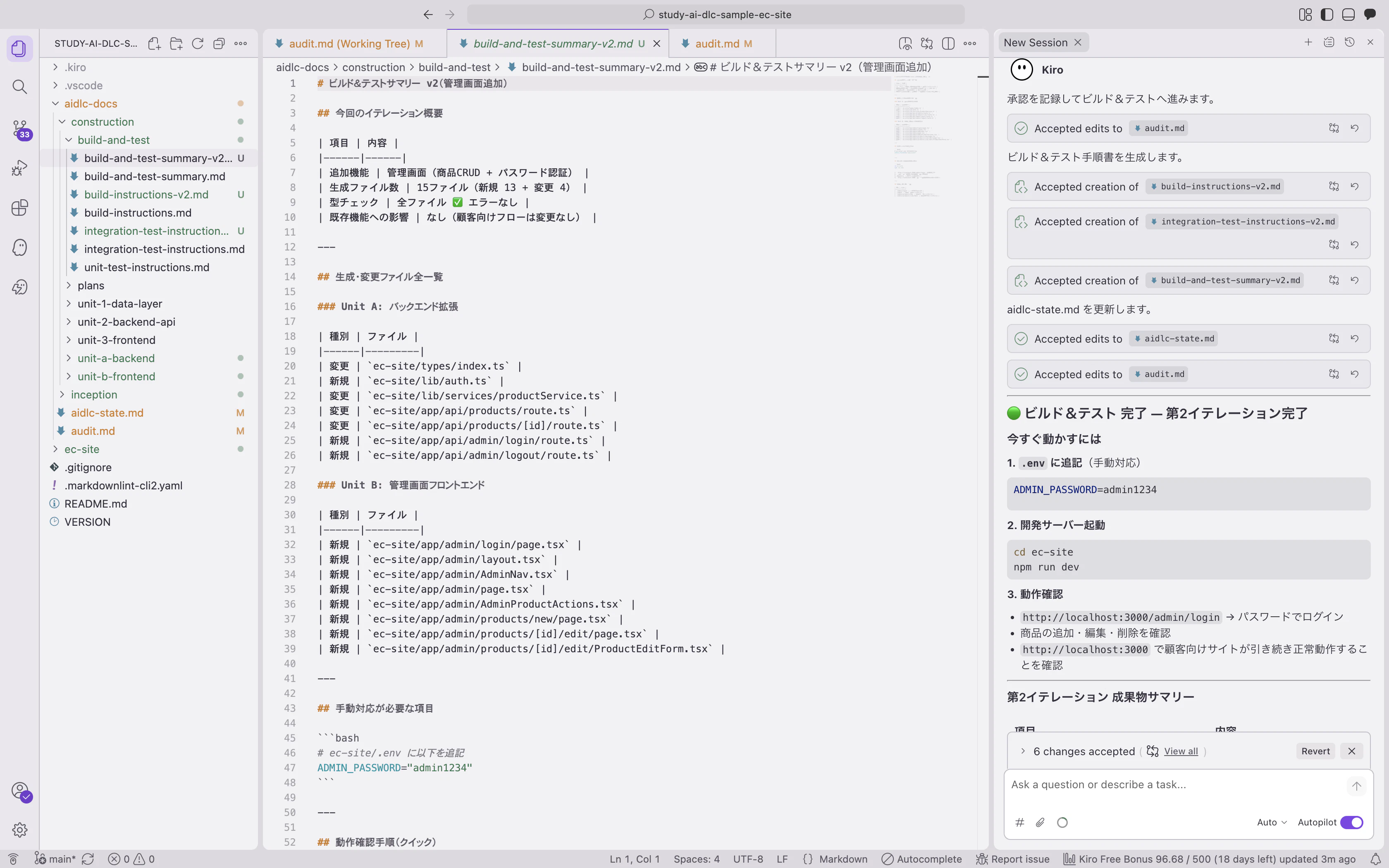This screenshot has height=868, width=1389.
Task: Add context with the hash icon
Action: 1020,822
